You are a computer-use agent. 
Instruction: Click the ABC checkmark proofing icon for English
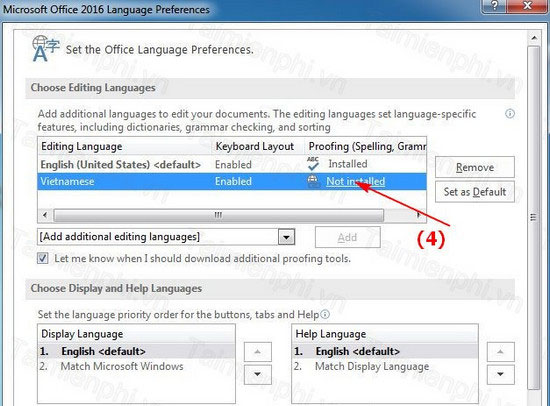tap(313, 164)
